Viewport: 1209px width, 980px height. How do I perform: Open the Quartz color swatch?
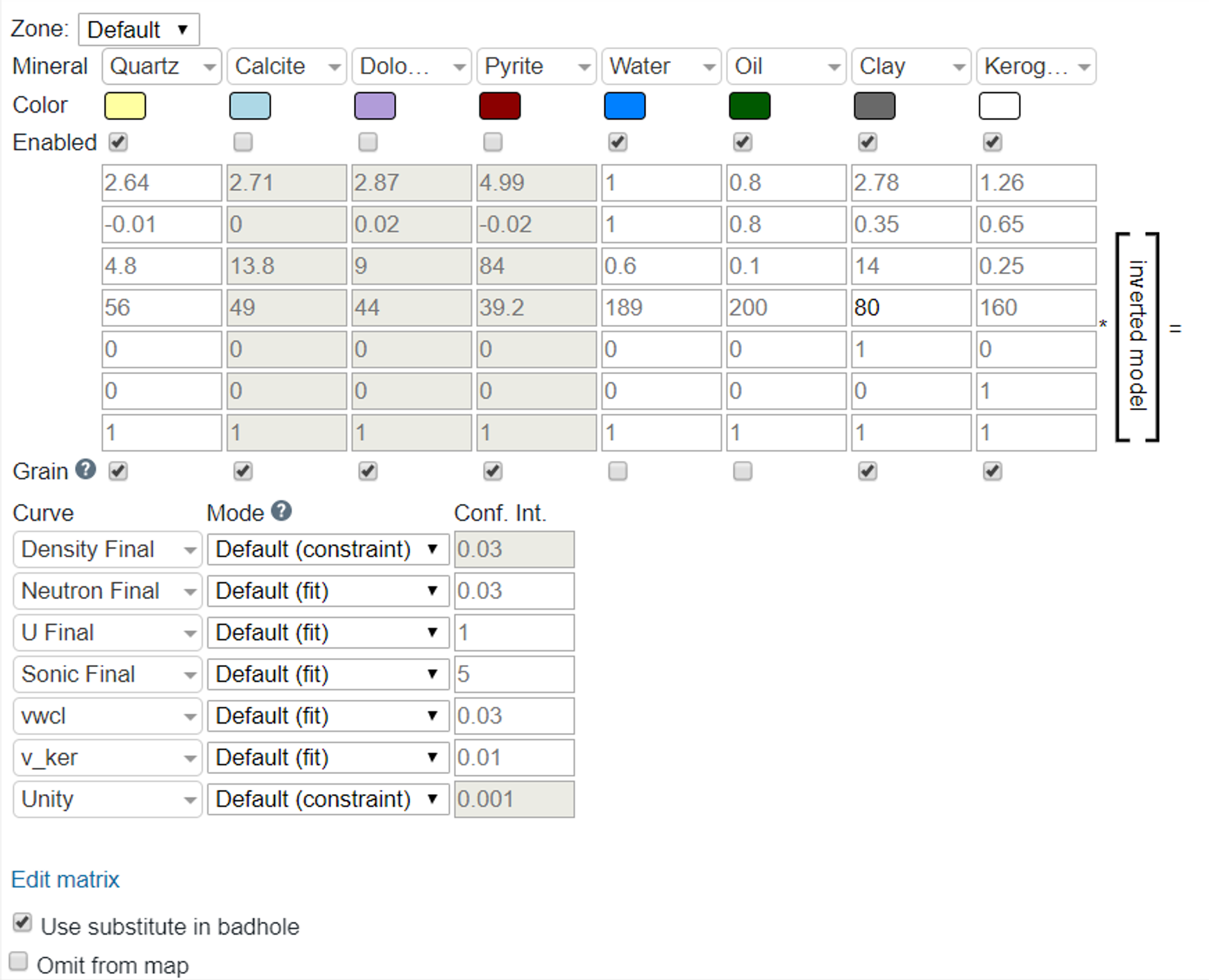125,106
